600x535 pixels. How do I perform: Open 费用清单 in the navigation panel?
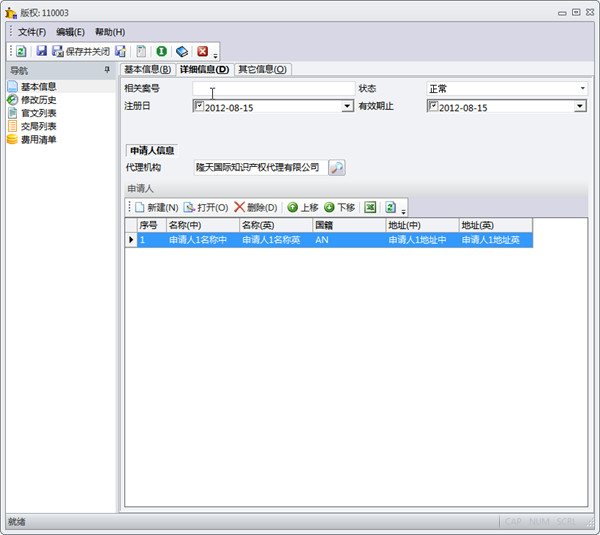click(38, 139)
